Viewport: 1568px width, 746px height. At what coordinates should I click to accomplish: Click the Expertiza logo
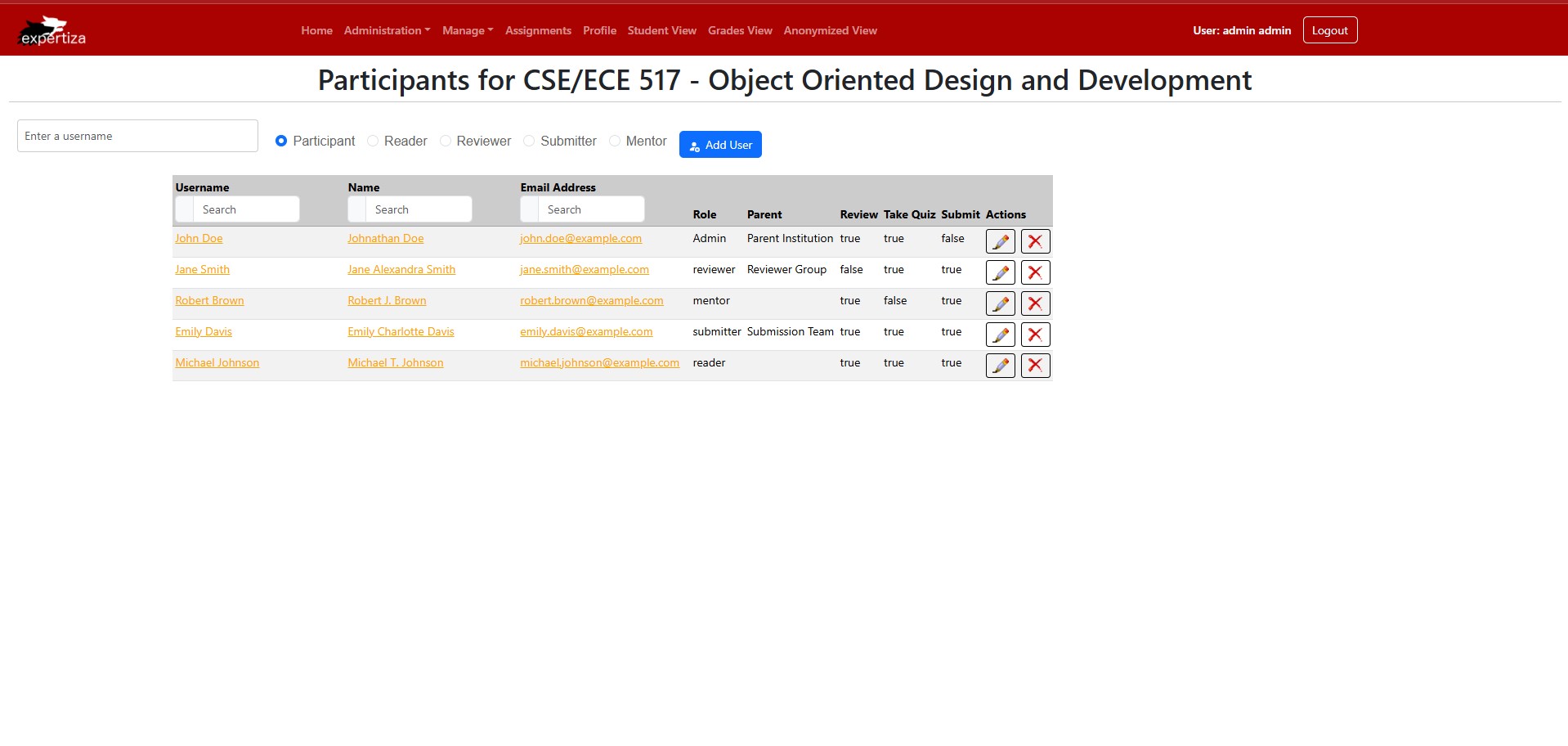click(51, 29)
